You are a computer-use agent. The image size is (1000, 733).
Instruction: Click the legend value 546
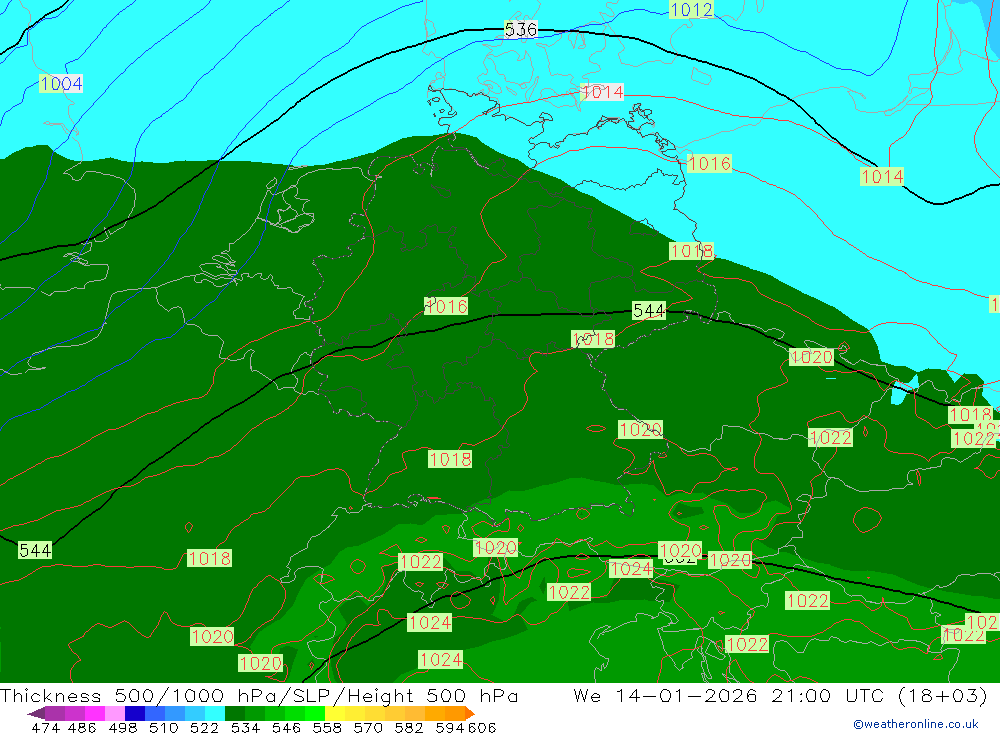286,728
